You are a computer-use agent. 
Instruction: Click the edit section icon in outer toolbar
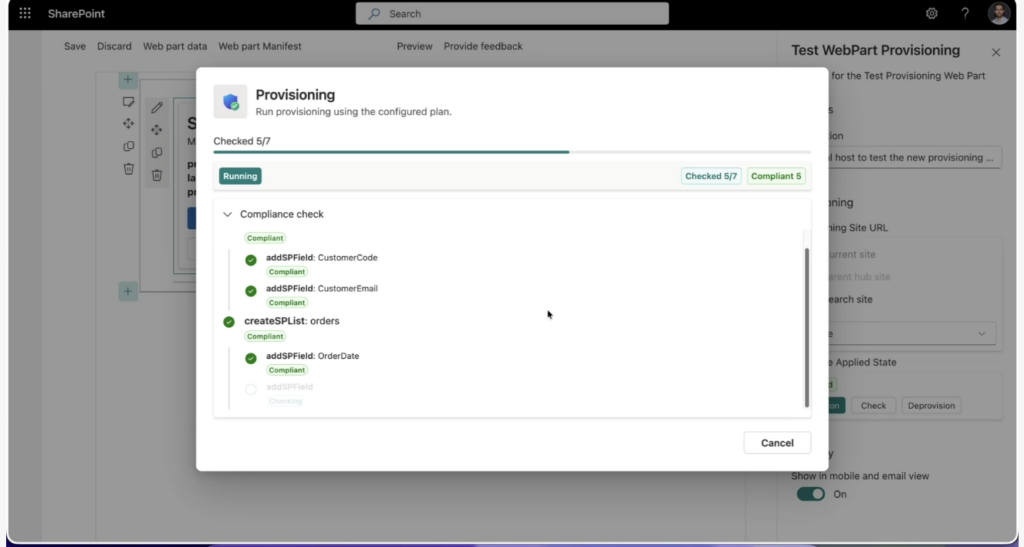(129, 102)
